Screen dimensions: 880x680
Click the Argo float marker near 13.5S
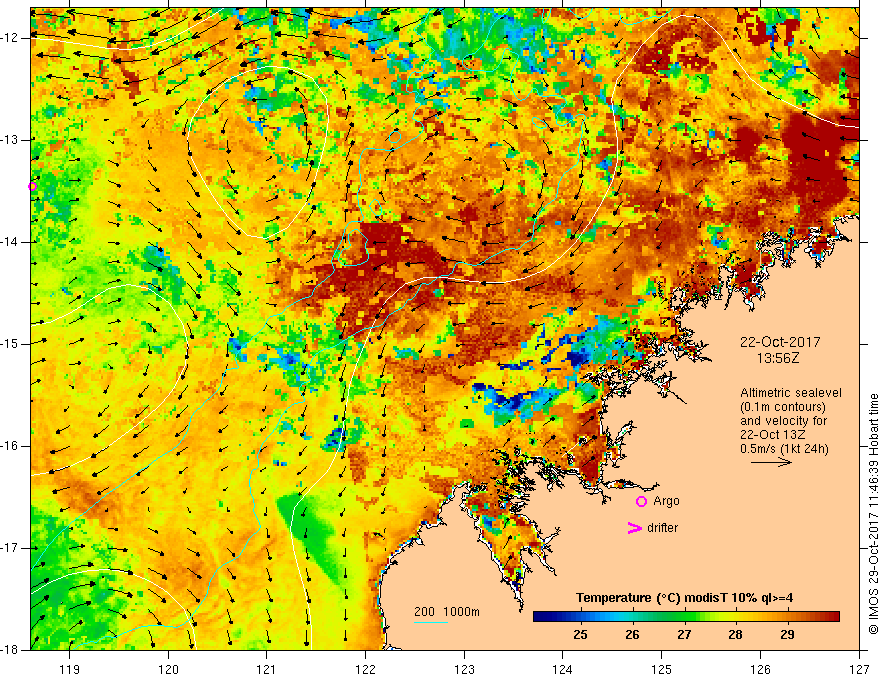tap(33, 186)
